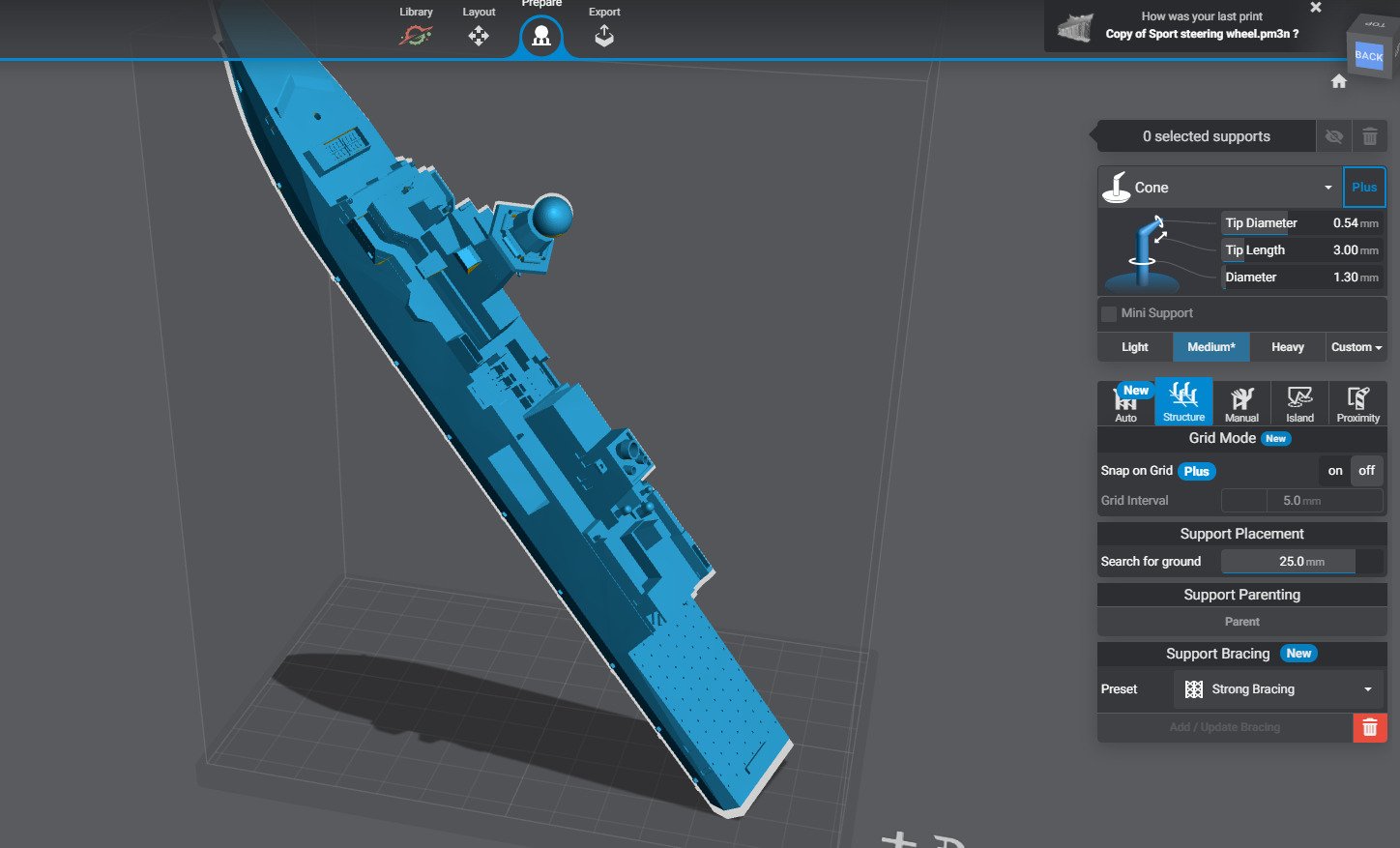Image resolution: width=1400 pixels, height=848 pixels.
Task: Select the Light support preset
Action: click(x=1135, y=347)
